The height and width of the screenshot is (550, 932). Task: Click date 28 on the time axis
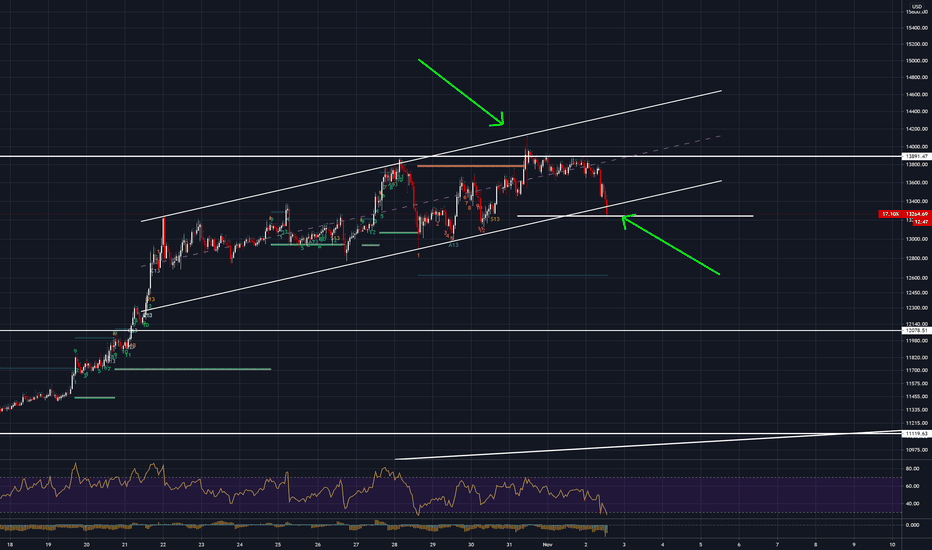tap(395, 545)
